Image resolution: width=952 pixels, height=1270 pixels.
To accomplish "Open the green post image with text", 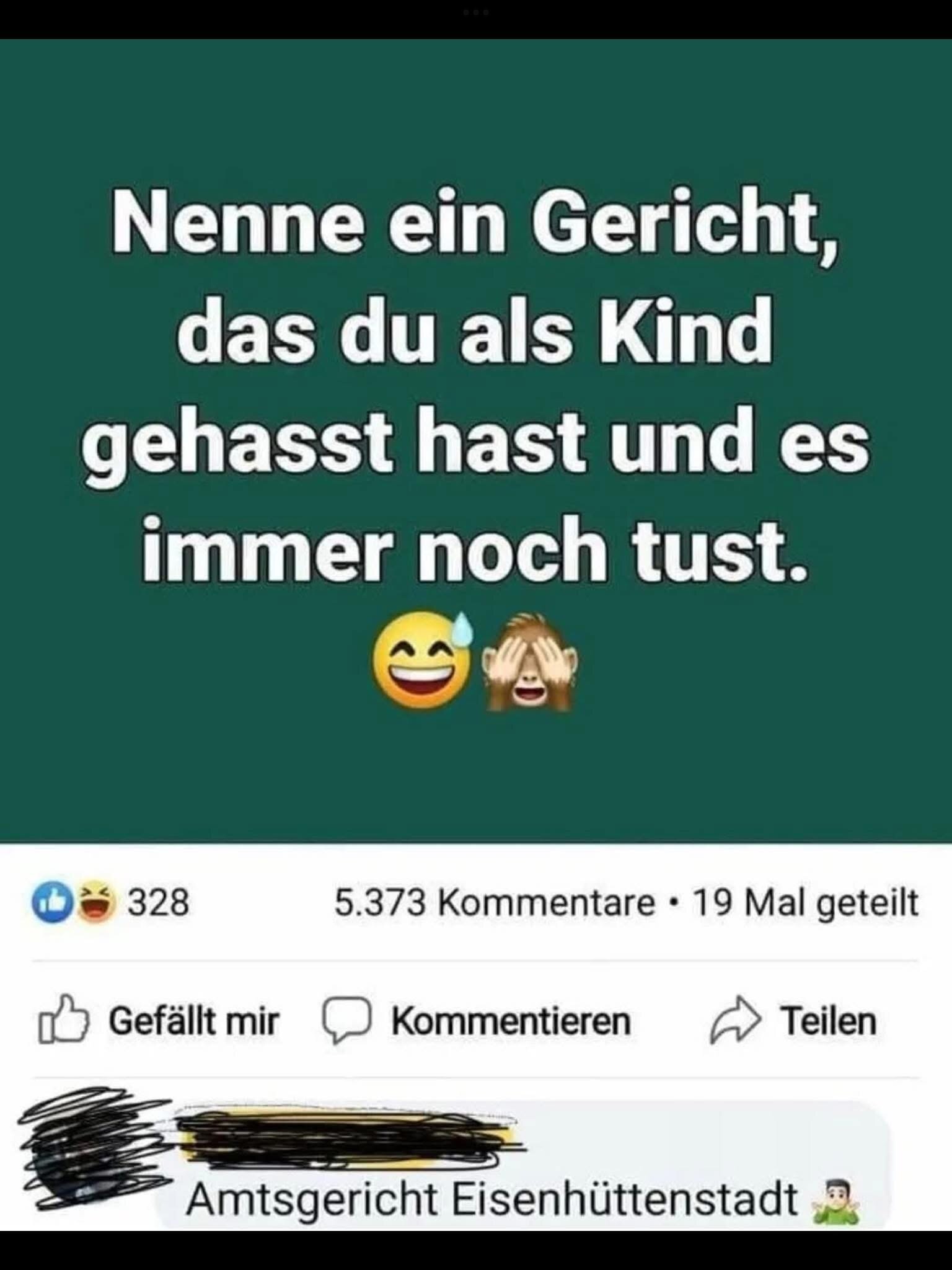I will tap(476, 441).
